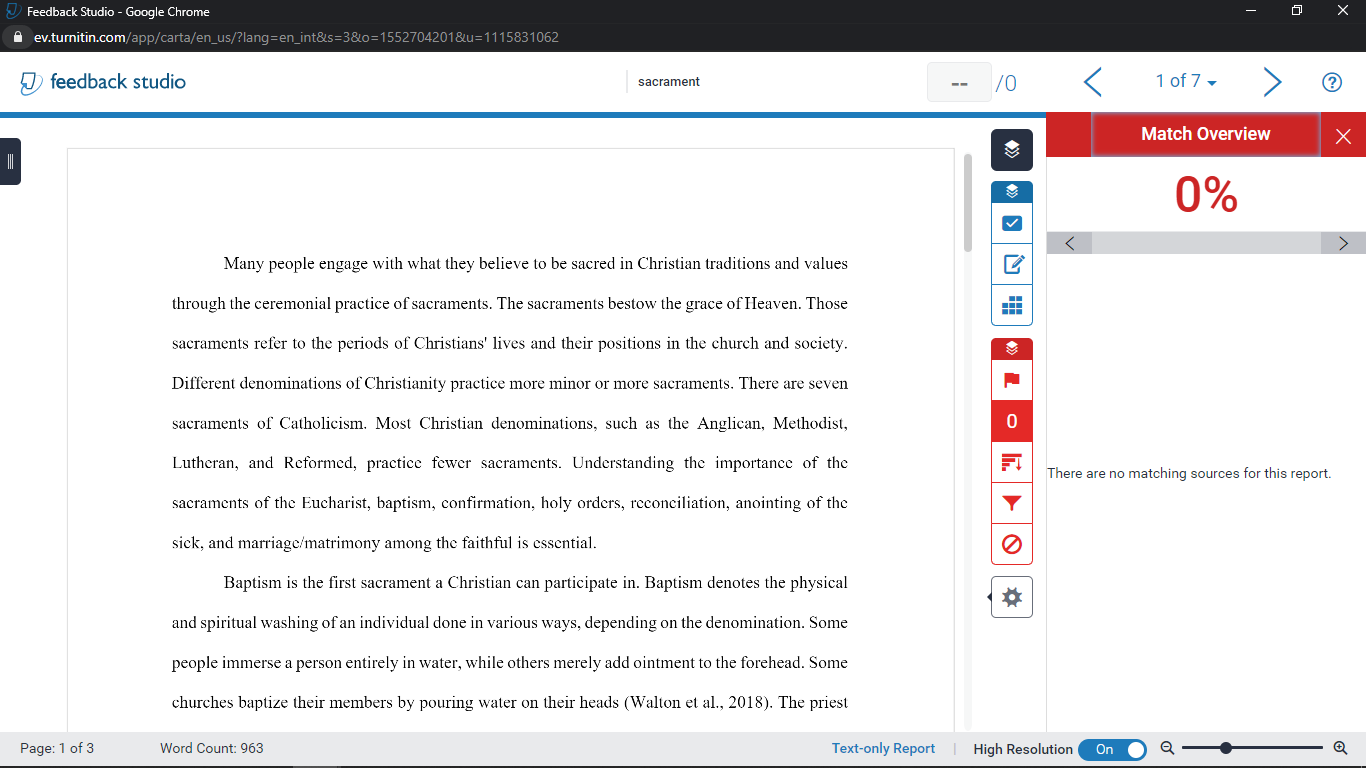
Task: Go to the next paper arrow
Action: click(1271, 82)
